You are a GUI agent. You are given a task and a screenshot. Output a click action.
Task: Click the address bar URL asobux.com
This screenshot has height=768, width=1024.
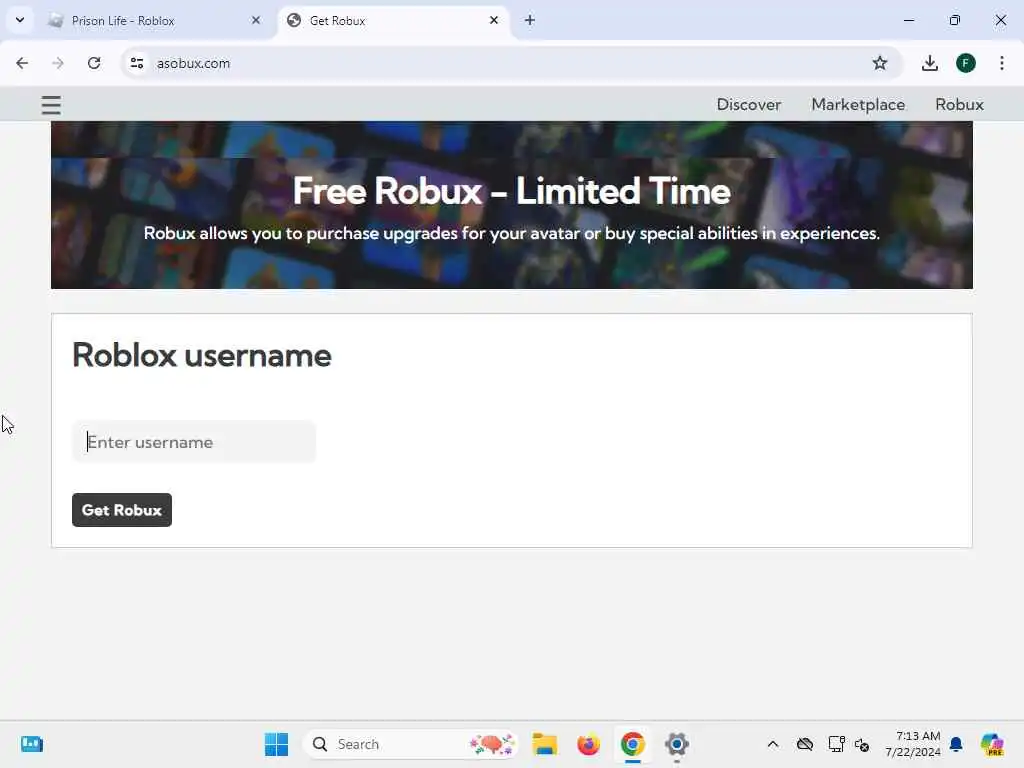(193, 63)
